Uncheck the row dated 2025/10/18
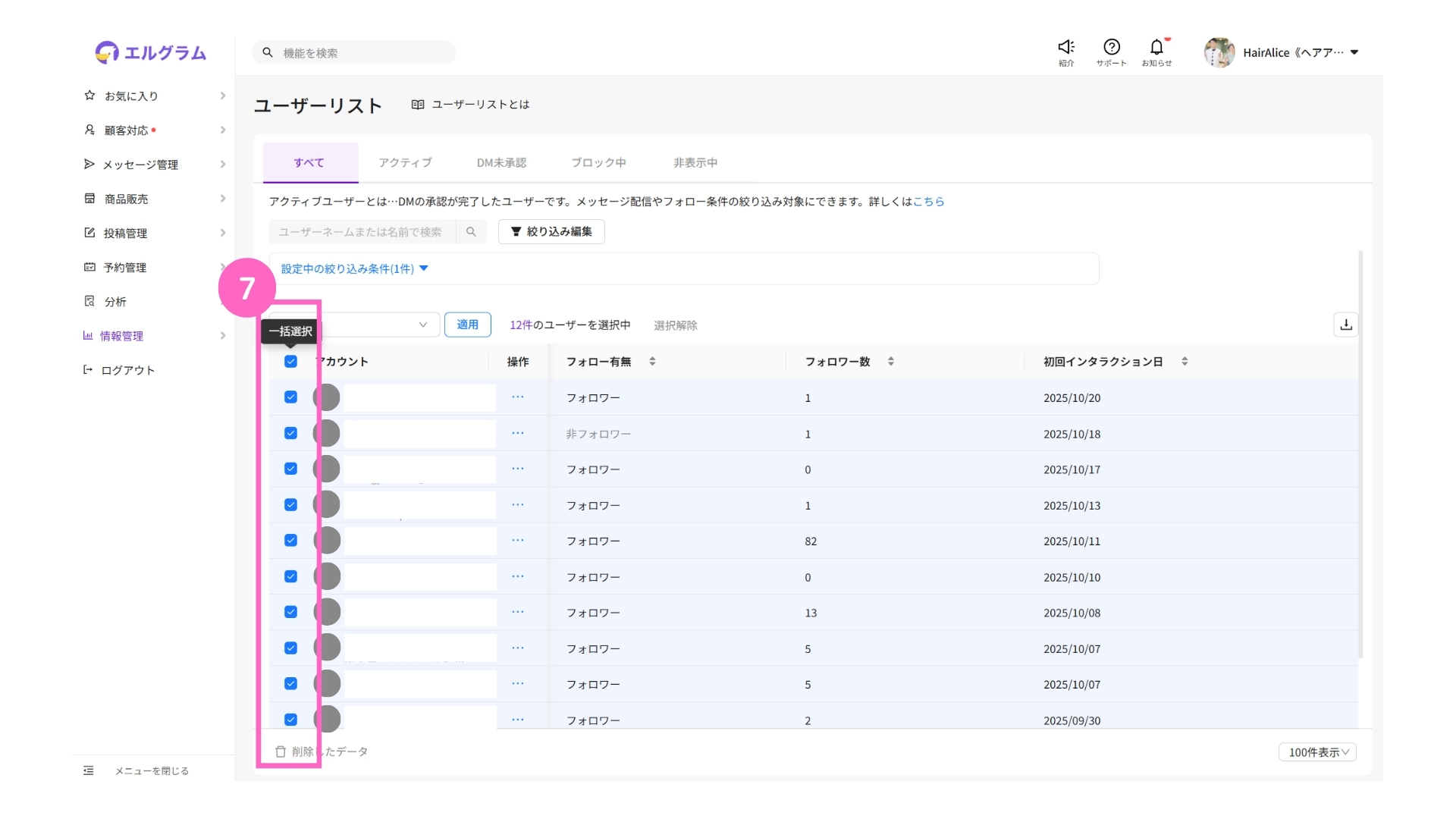The width and height of the screenshot is (1456, 819). click(x=290, y=433)
